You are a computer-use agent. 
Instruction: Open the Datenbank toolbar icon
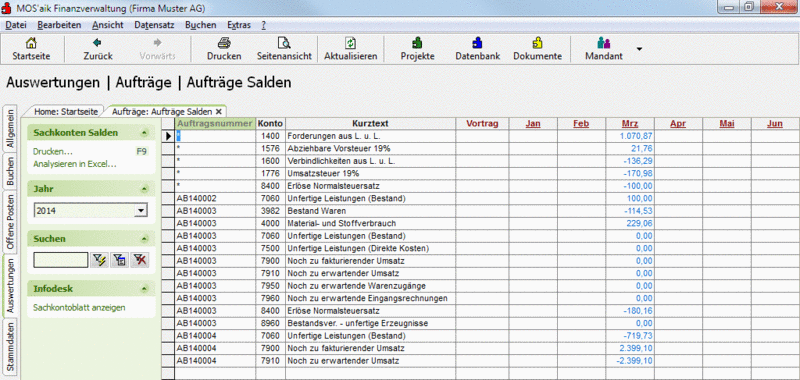pos(478,43)
